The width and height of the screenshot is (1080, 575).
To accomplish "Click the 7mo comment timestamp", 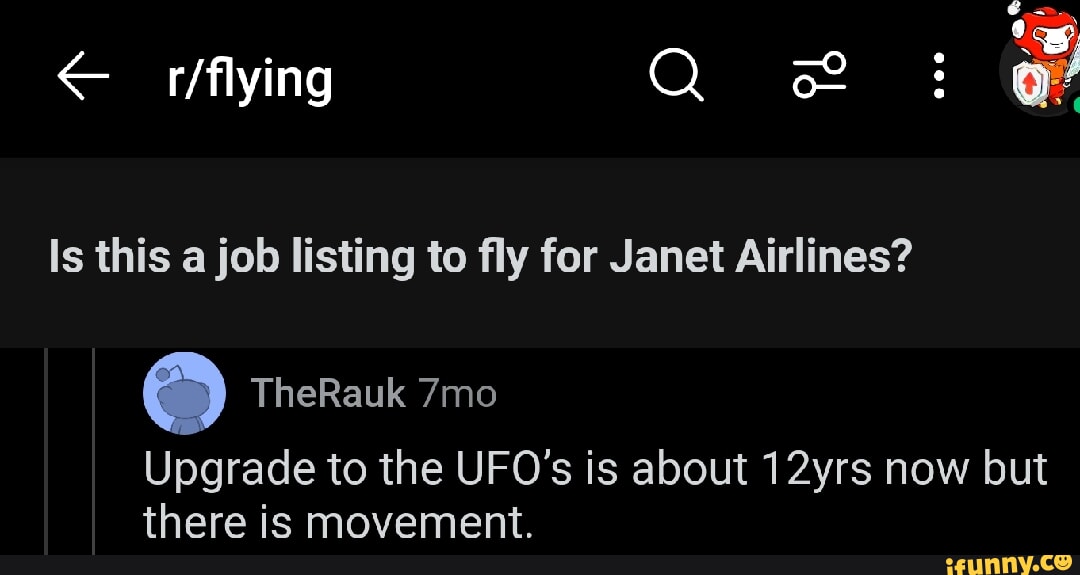I will 457,394.
